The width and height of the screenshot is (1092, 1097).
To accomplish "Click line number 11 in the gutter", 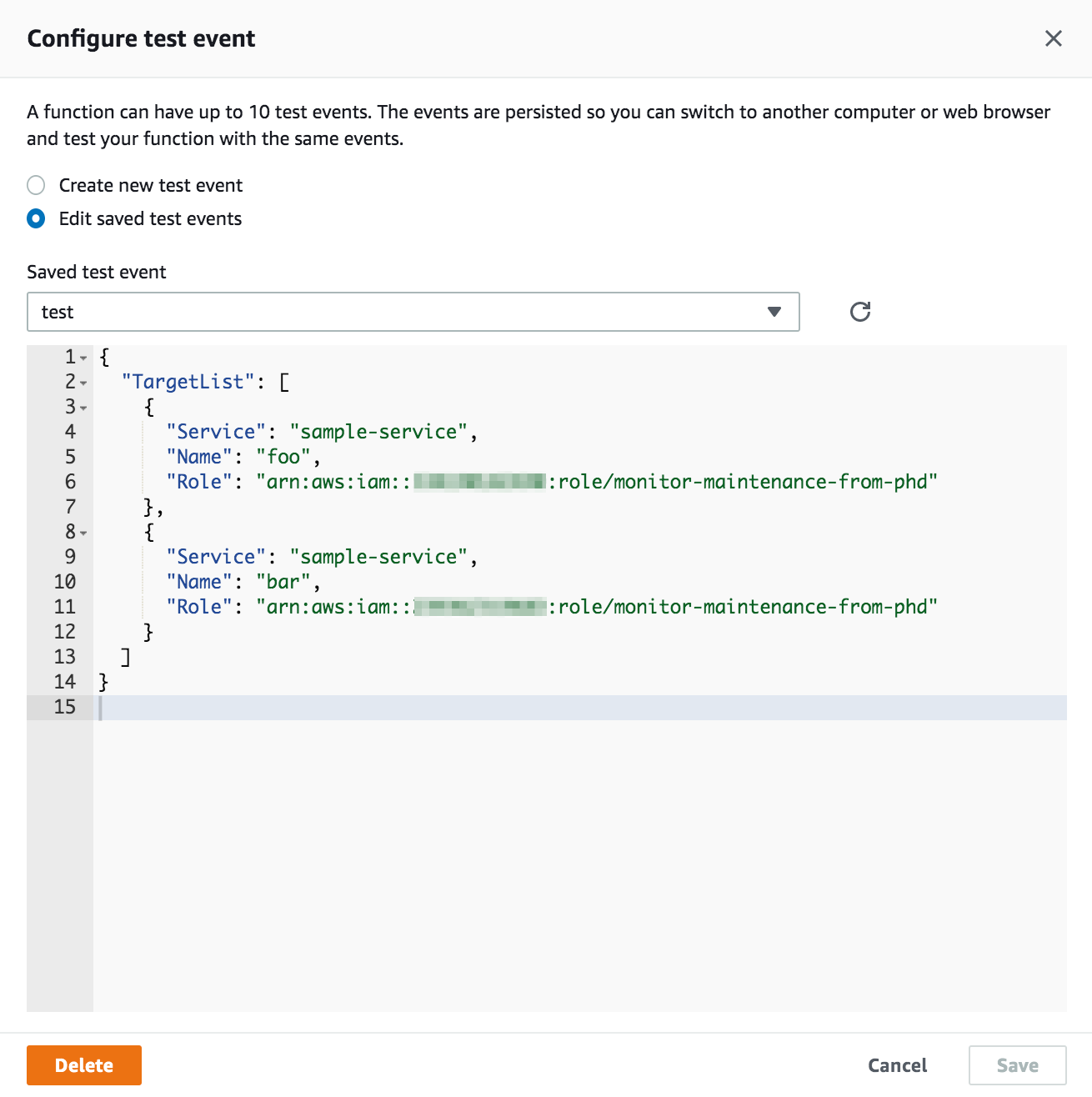I will coord(65,607).
